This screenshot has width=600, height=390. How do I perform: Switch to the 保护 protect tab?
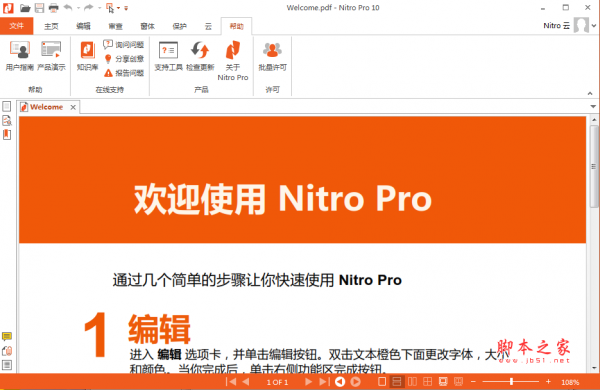coord(179,26)
